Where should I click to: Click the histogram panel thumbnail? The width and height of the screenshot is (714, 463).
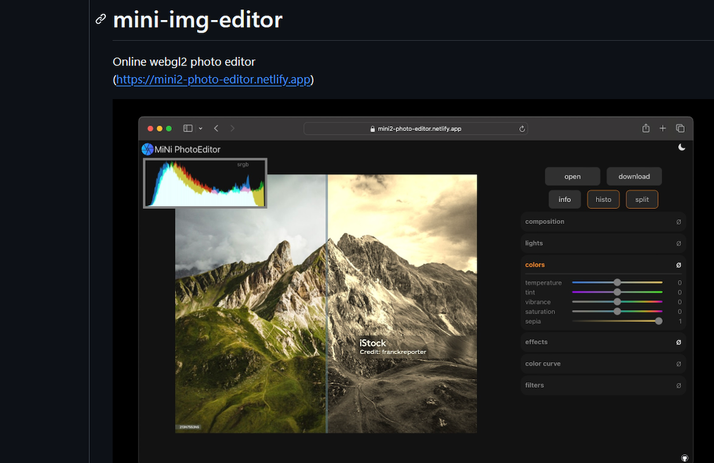click(205, 183)
